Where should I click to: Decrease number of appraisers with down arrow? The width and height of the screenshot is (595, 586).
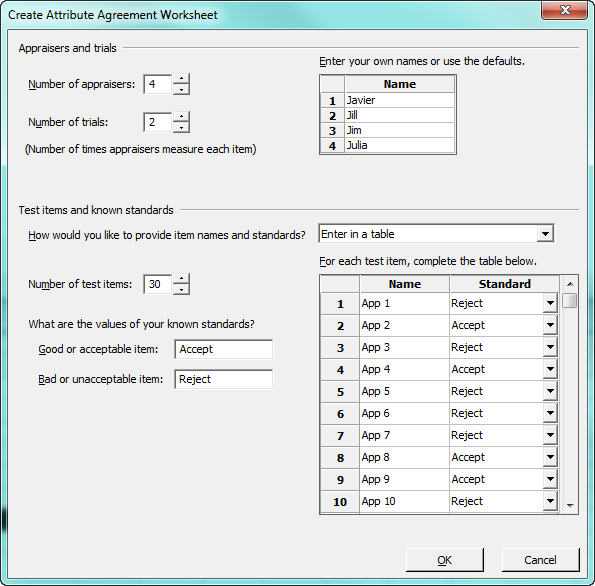[181, 90]
